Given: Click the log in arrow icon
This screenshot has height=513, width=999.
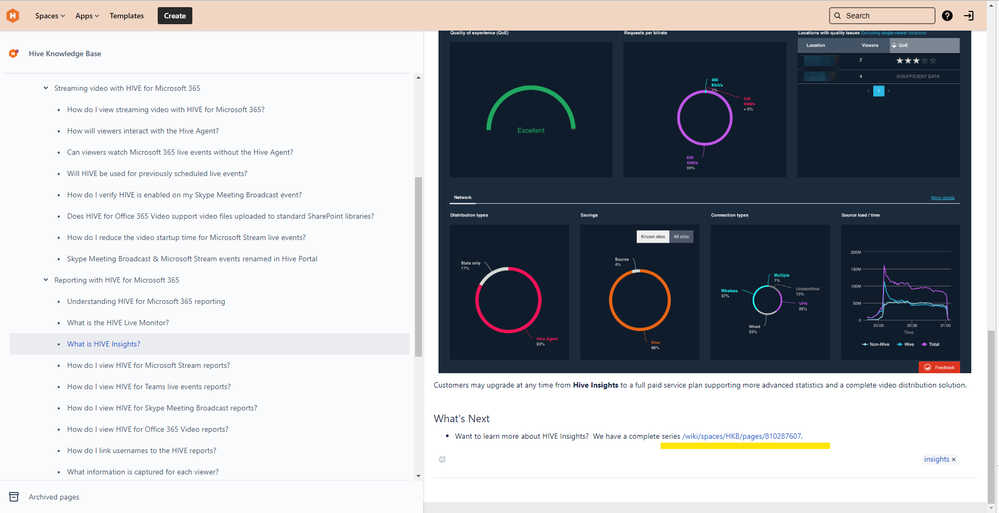Looking at the screenshot, I should [968, 16].
